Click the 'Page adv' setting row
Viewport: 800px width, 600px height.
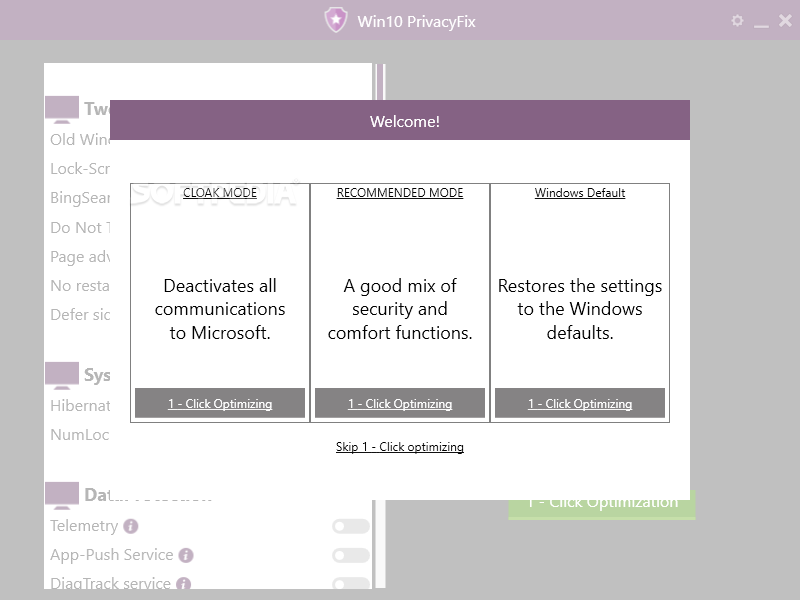80,257
